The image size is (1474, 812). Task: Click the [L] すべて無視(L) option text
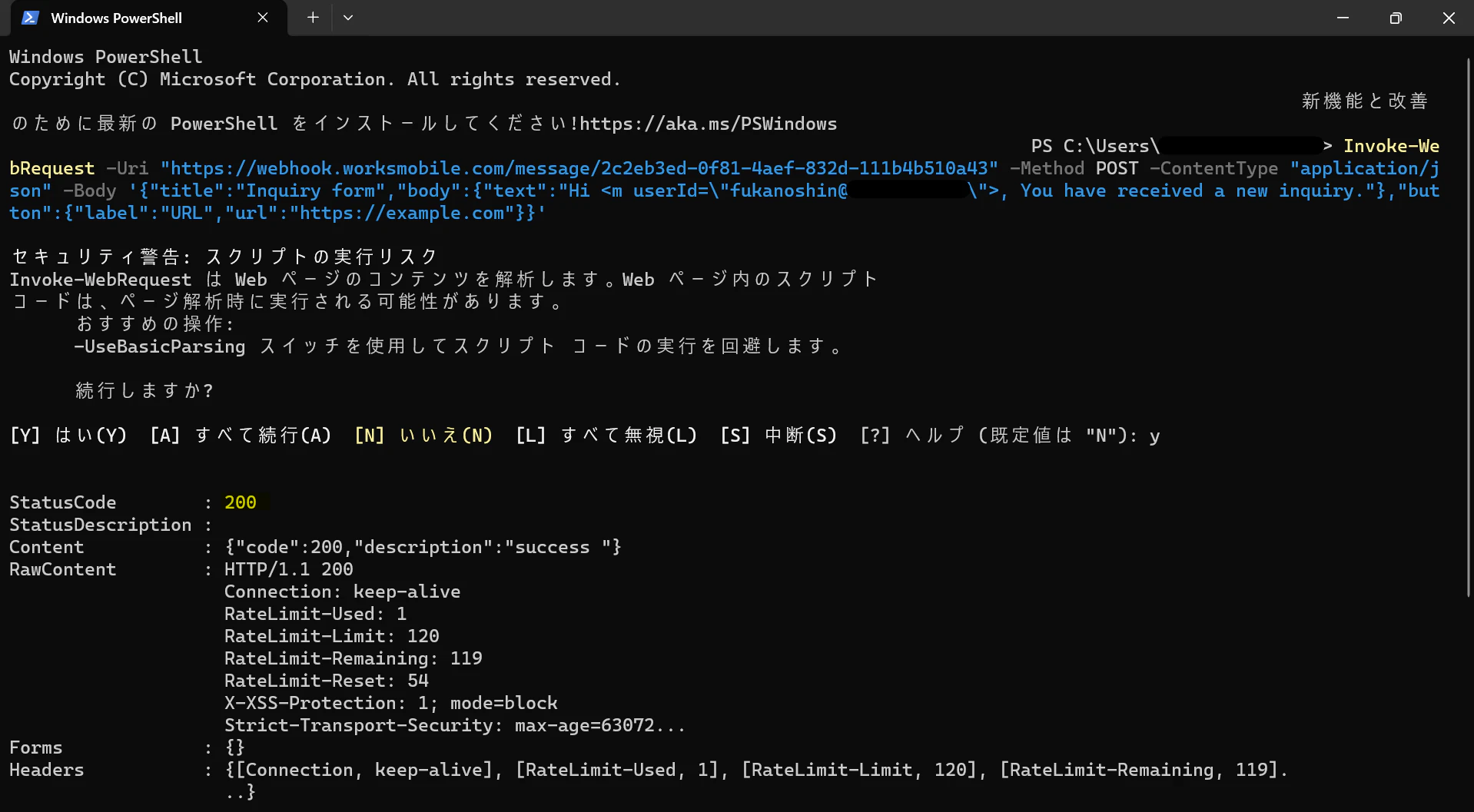tap(606, 436)
